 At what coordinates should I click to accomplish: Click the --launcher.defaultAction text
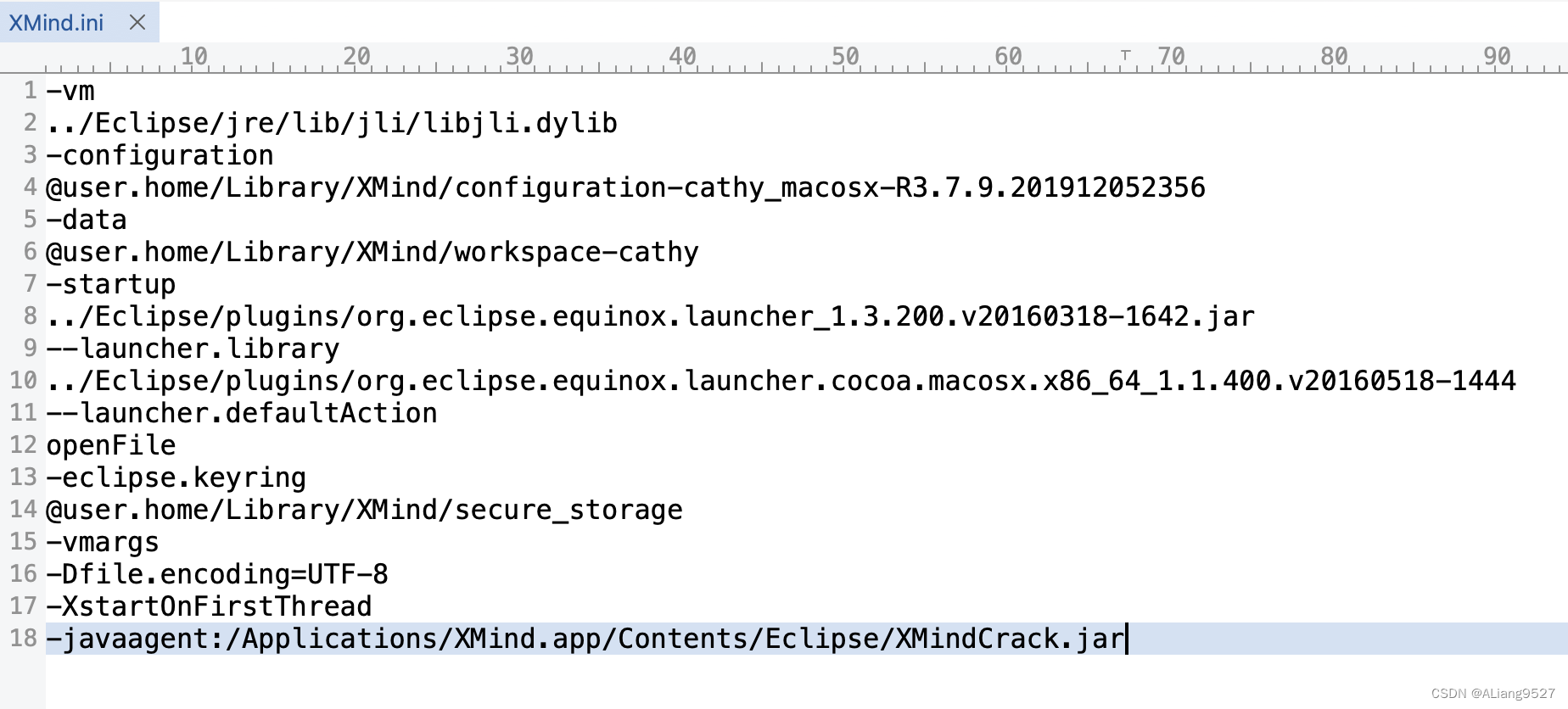tap(242, 412)
